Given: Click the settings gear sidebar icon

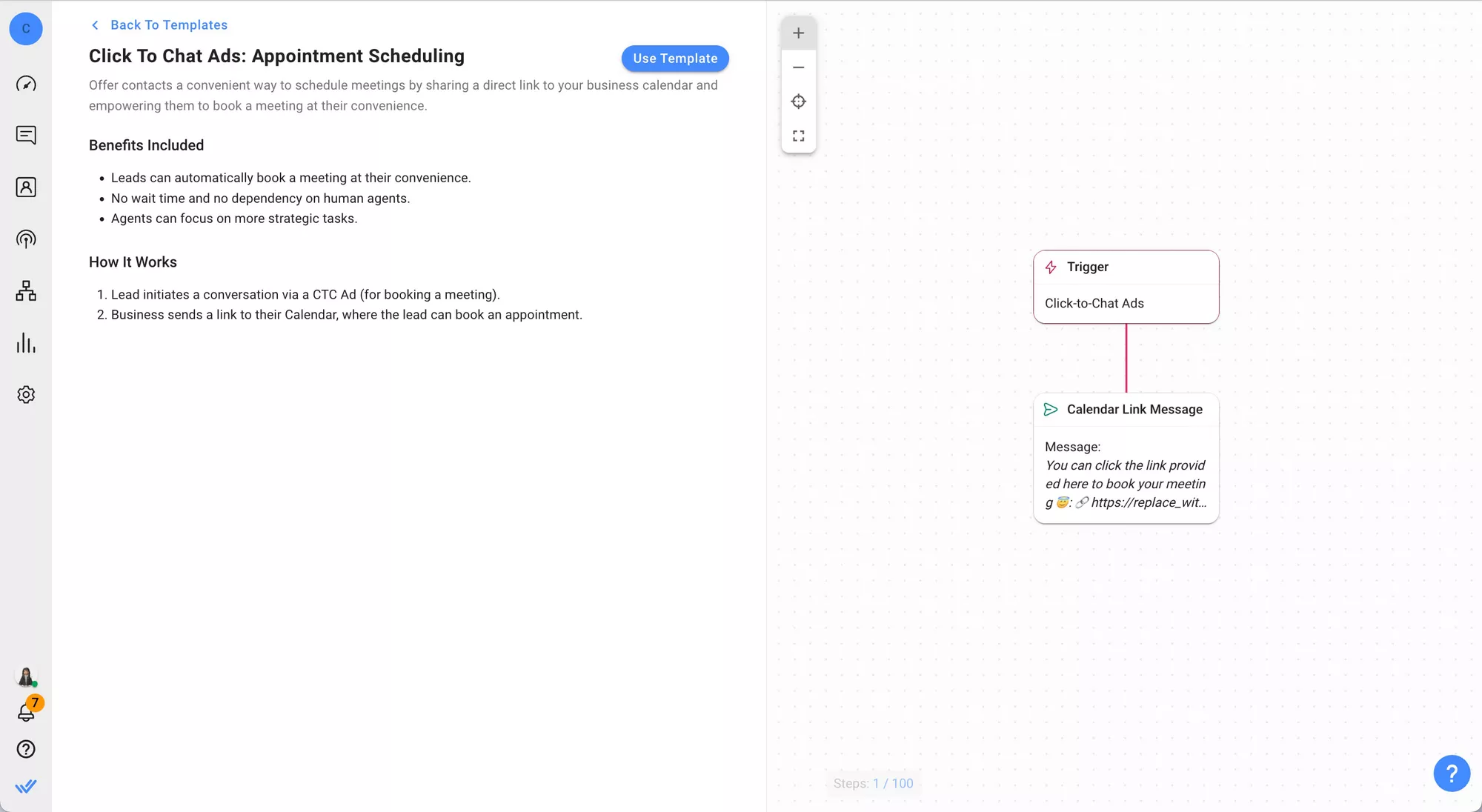Looking at the screenshot, I should 26,394.
